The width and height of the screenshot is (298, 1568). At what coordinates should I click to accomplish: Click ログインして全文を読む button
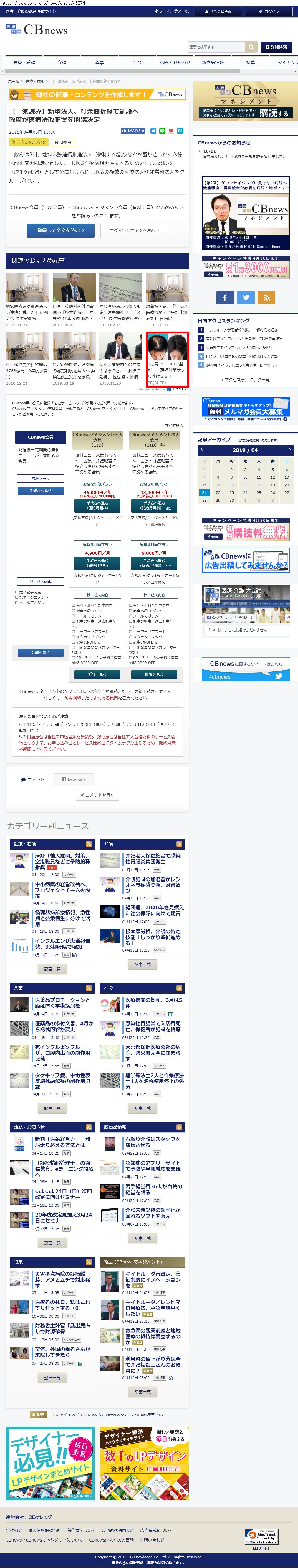tap(134, 231)
